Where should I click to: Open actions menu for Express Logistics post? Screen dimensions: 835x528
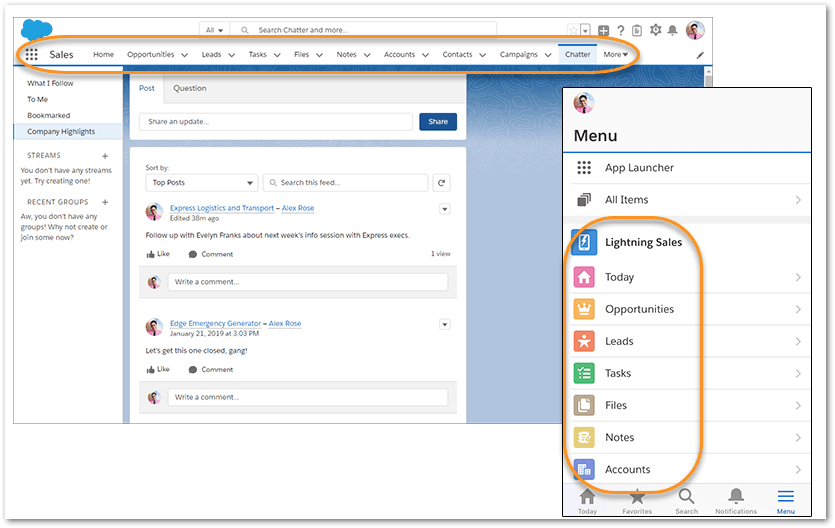[445, 209]
